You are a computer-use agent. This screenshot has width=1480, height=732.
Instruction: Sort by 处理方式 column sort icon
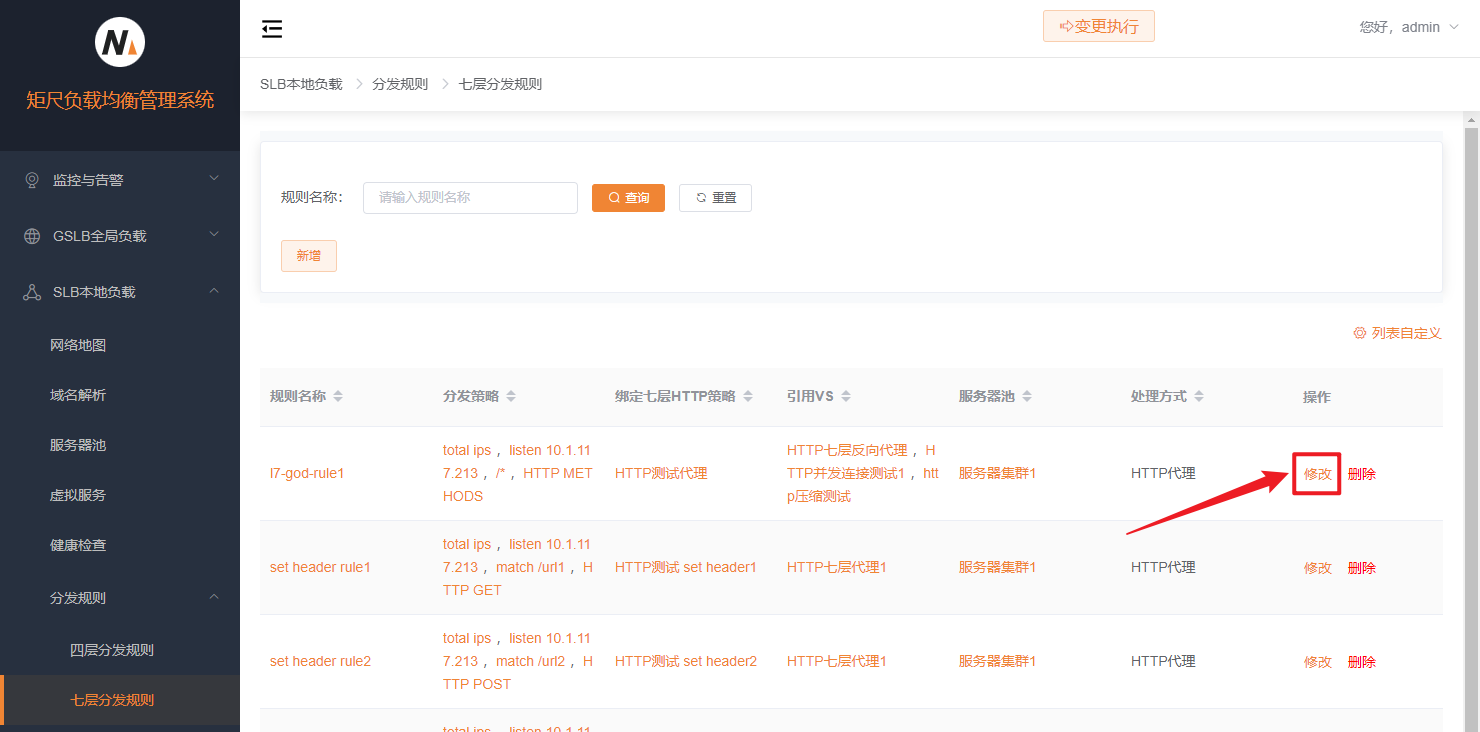[1199, 397]
